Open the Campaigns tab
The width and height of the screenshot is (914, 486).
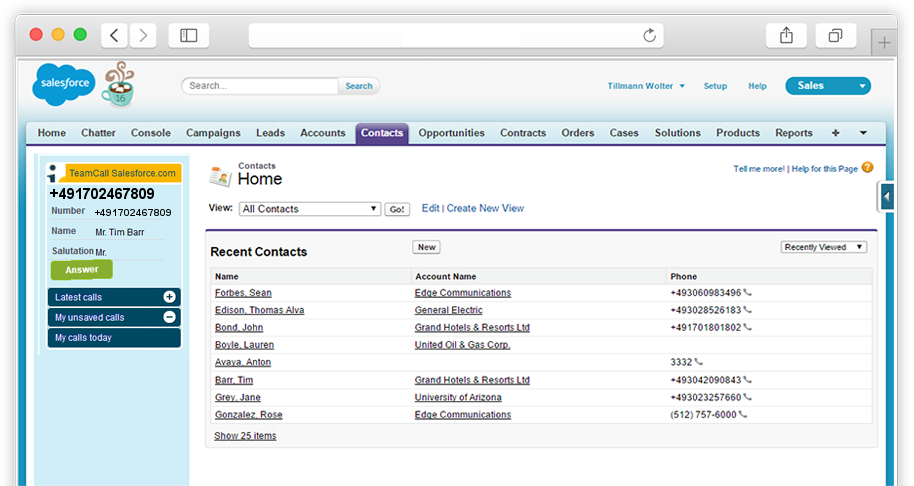(x=213, y=133)
